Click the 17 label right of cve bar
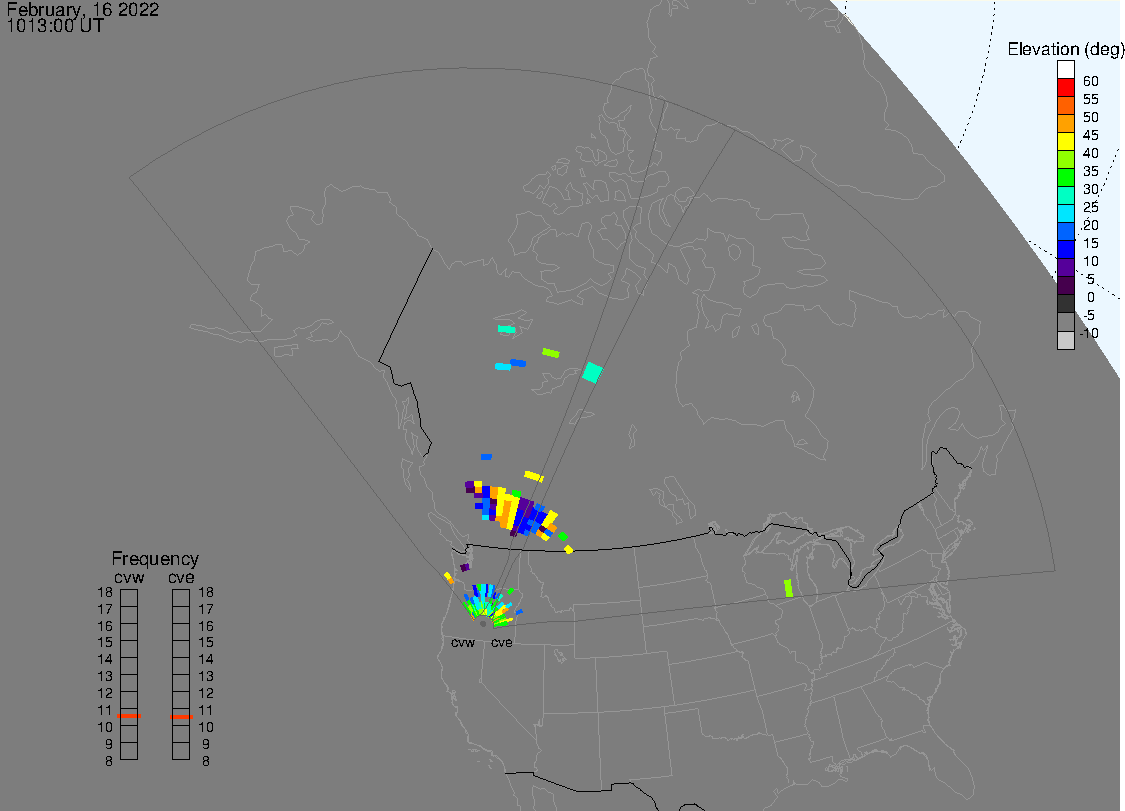Image resolution: width=1125 pixels, height=811 pixels. point(206,609)
